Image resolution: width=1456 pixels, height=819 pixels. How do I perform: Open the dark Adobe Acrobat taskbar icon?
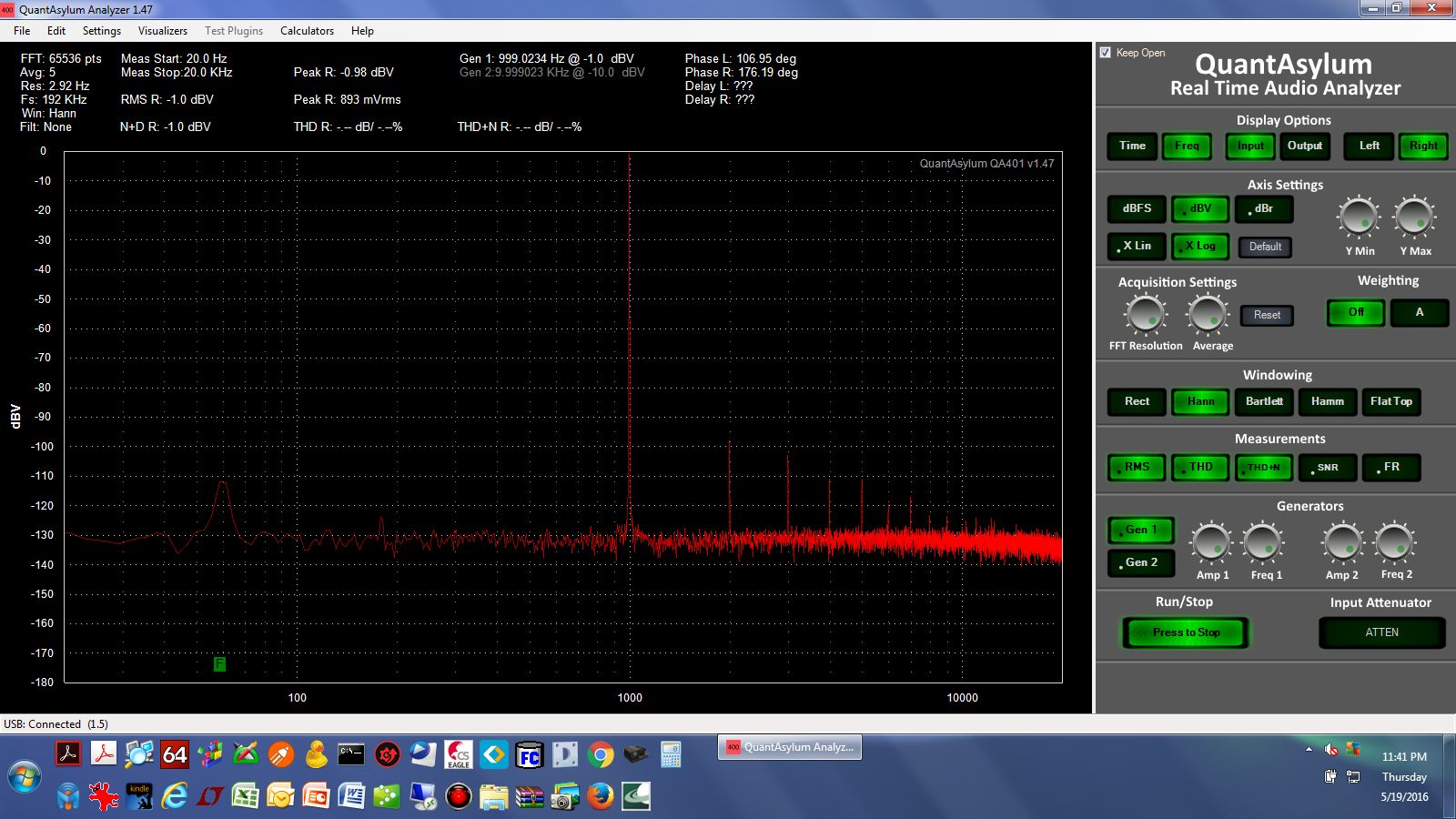pyautogui.click(x=68, y=754)
